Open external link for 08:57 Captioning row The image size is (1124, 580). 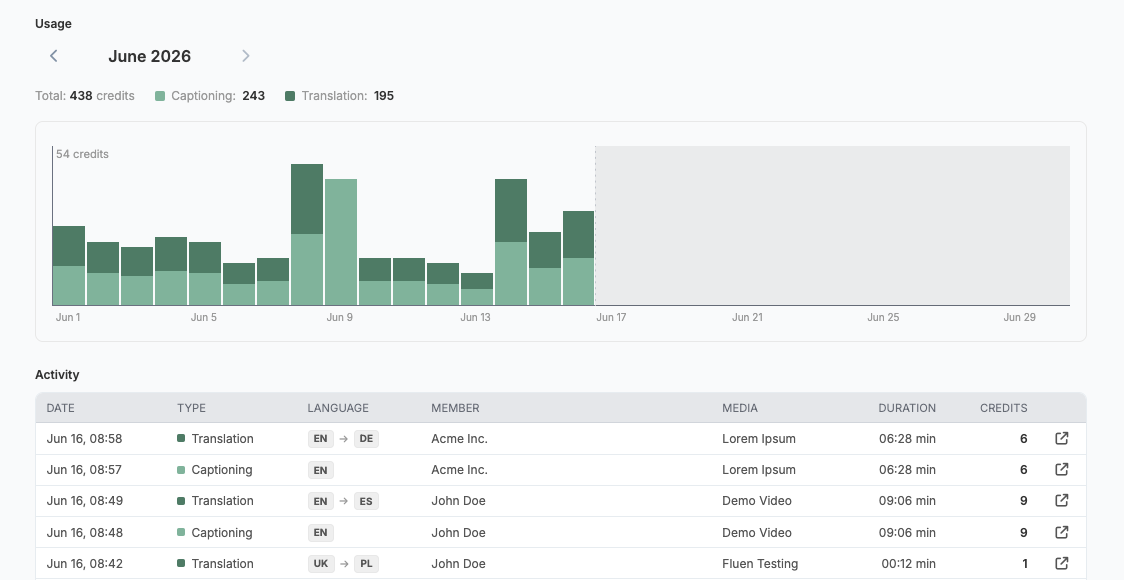(x=1062, y=470)
